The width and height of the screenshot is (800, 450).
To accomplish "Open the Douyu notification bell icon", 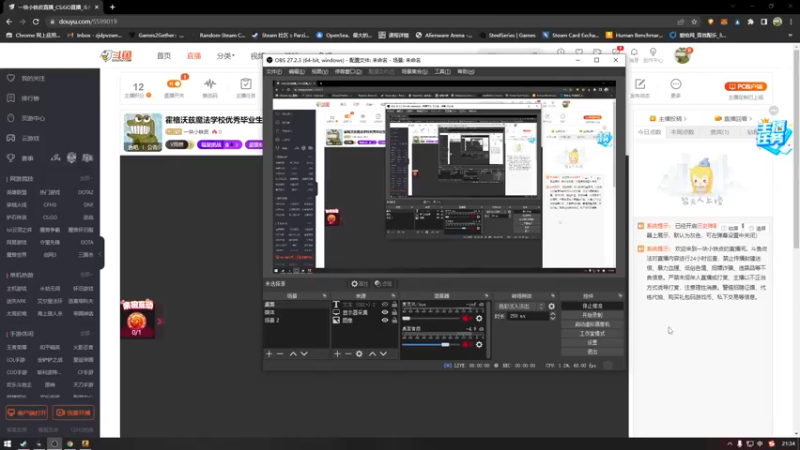I will [634, 52].
